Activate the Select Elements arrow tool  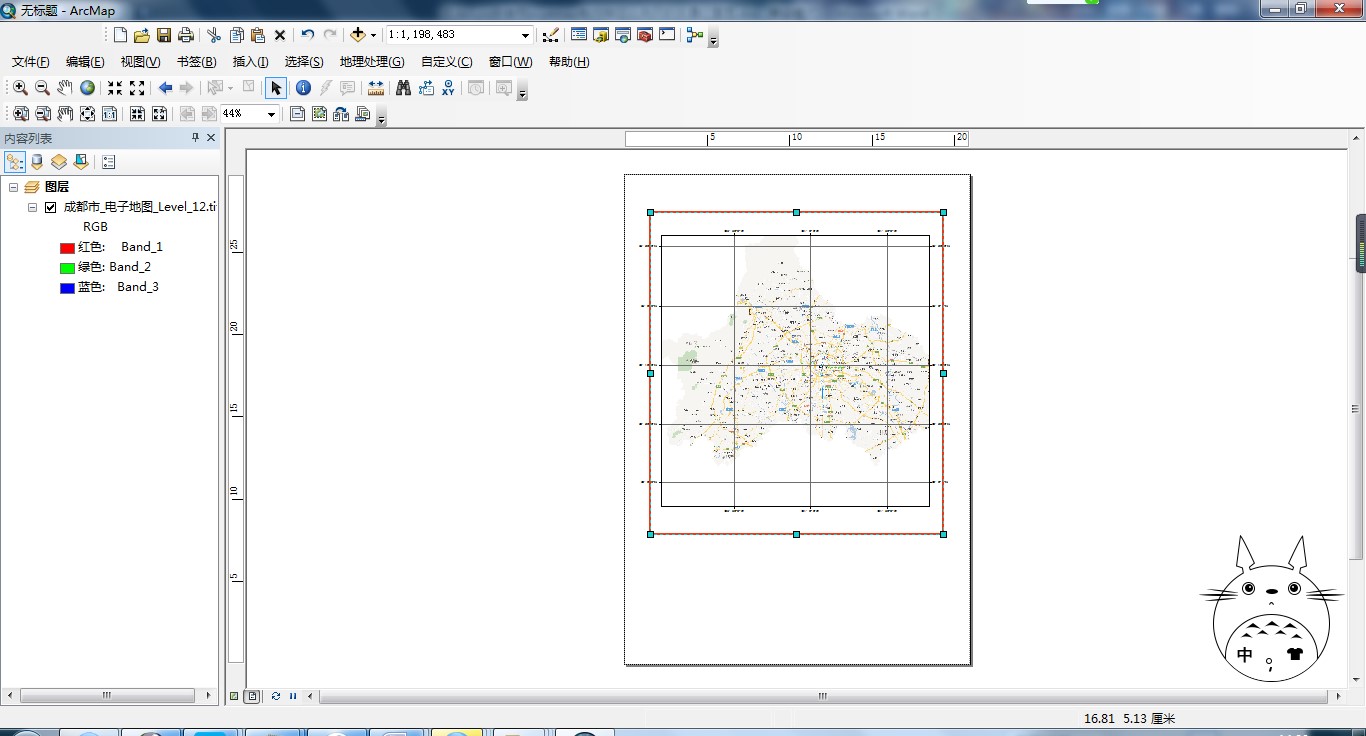point(276,88)
